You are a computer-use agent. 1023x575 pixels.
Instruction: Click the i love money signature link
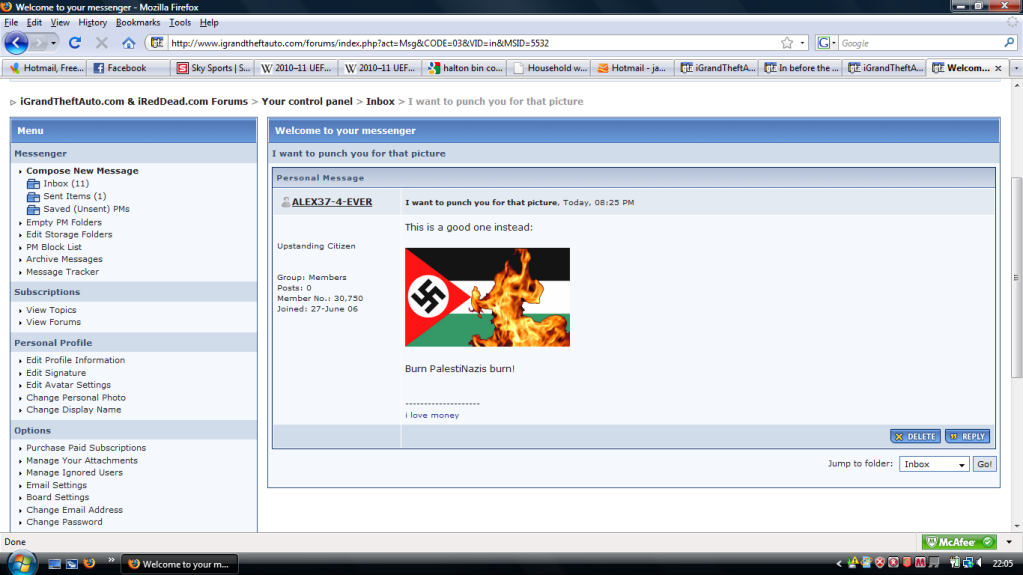(x=432, y=415)
